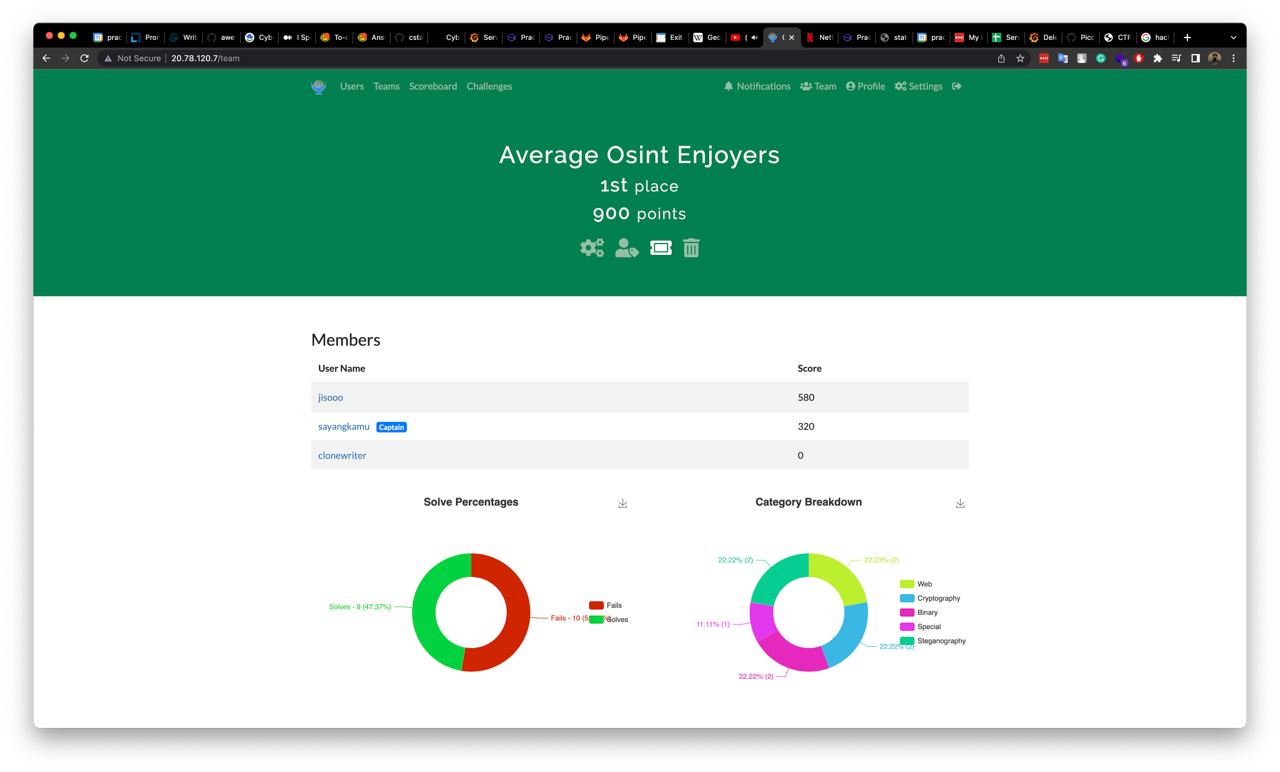
Task: Click the logout icon in navbar
Action: point(957,86)
